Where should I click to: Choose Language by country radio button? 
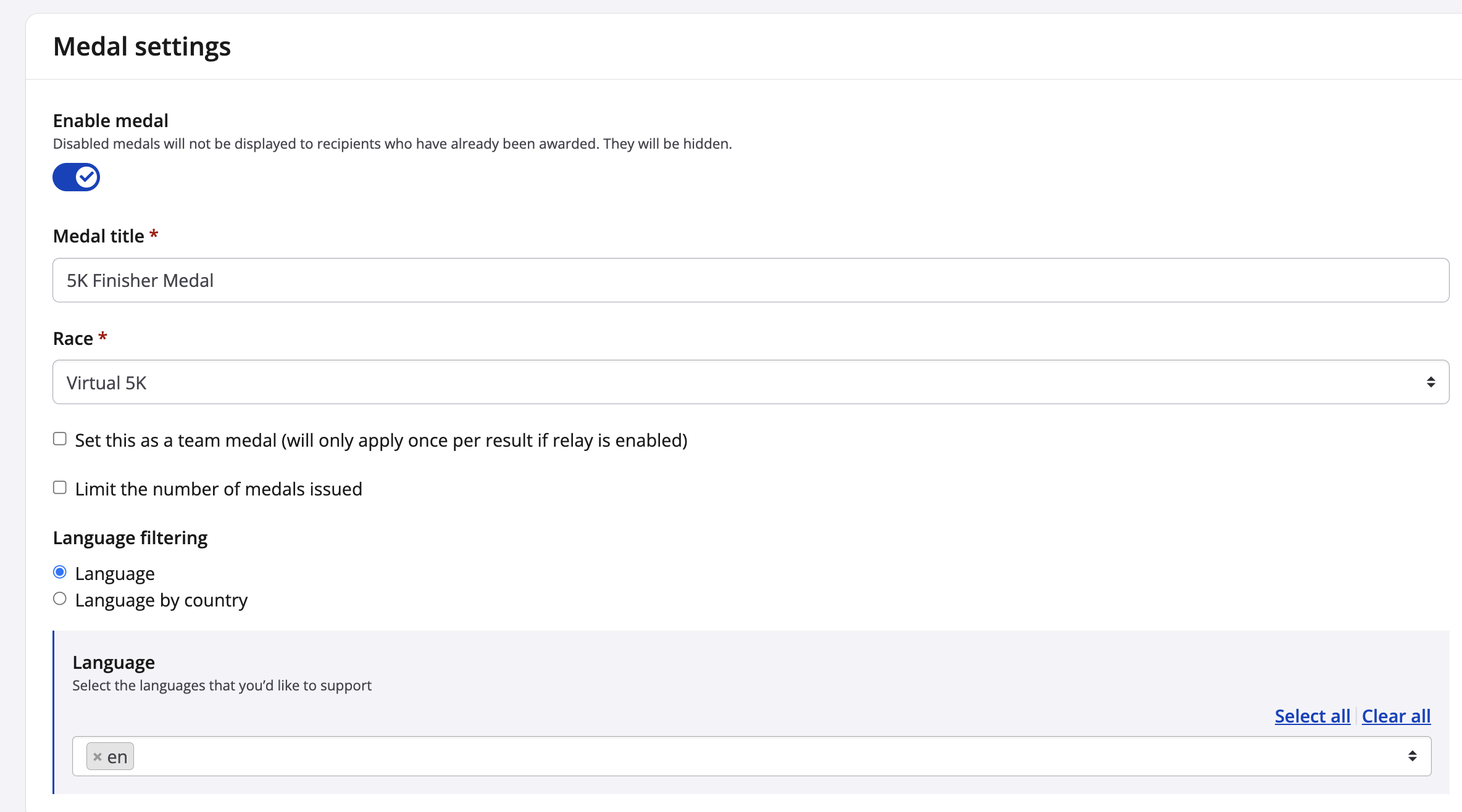point(60,599)
